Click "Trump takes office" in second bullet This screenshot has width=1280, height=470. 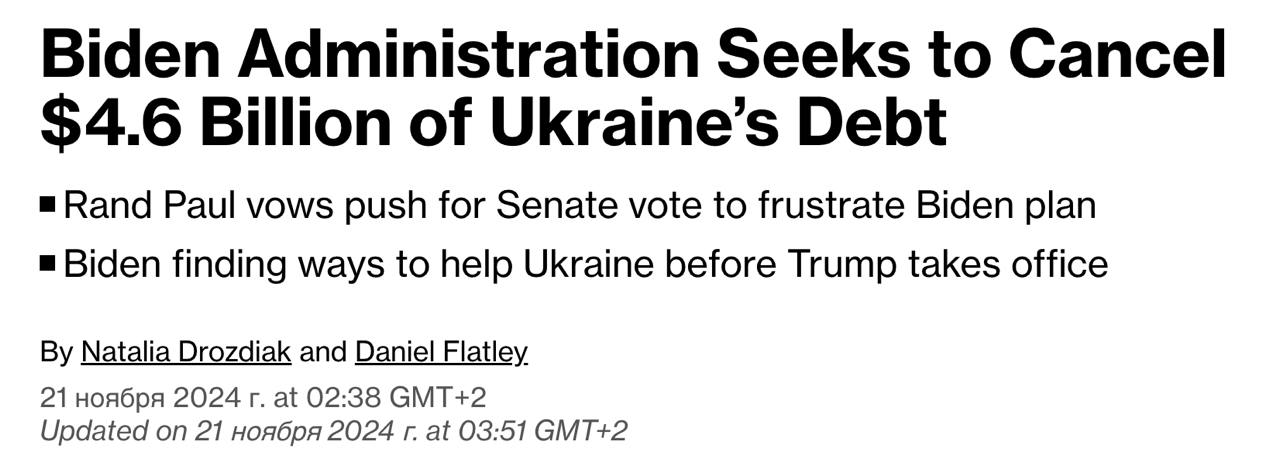point(947,264)
